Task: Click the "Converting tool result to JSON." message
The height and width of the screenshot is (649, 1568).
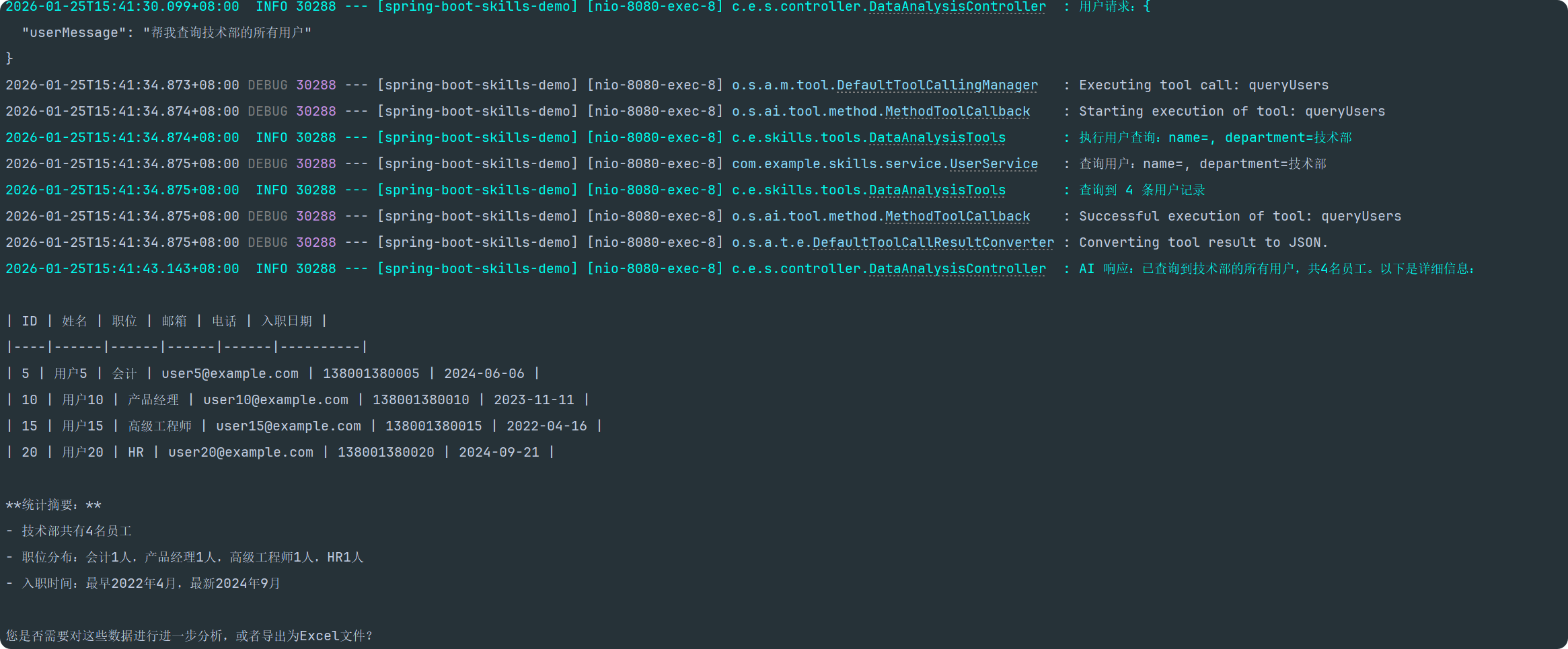Action: pyautogui.click(x=1203, y=243)
